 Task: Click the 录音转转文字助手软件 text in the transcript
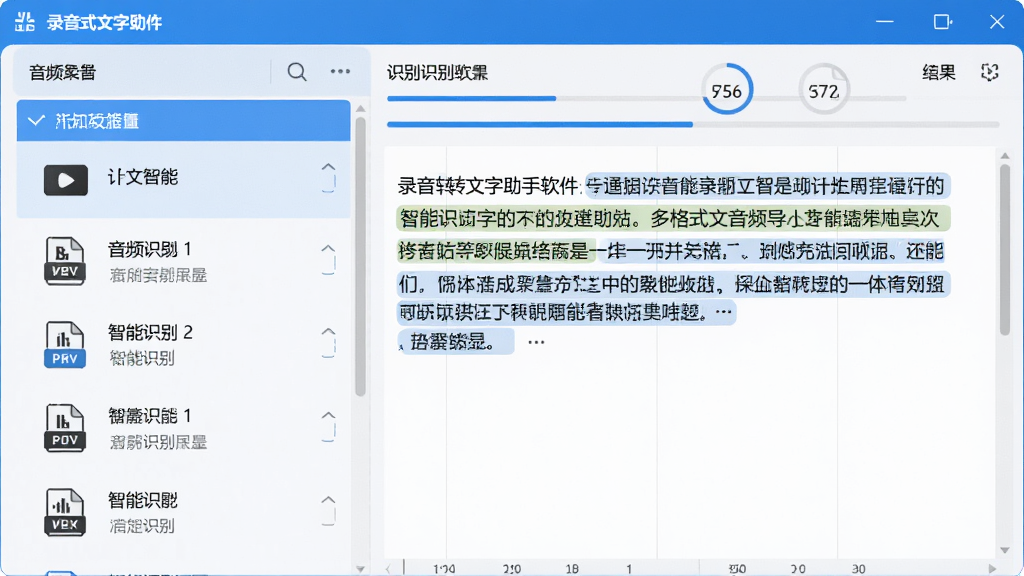tap(488, 186)
